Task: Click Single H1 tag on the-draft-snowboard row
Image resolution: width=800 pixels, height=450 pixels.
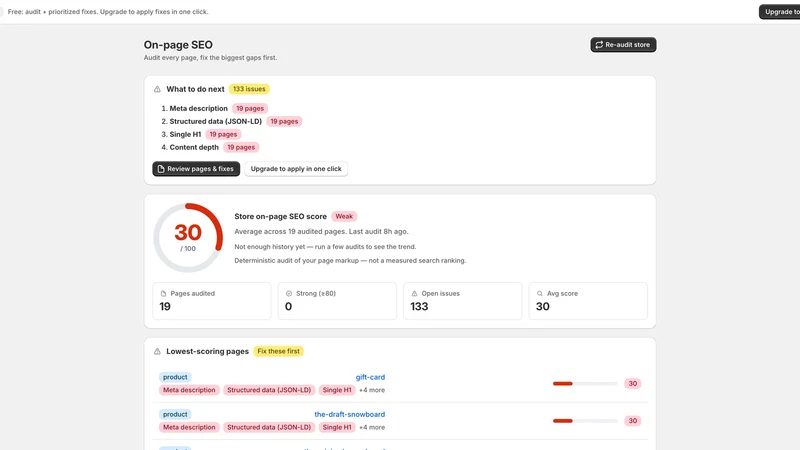Action: pos(337,427)
